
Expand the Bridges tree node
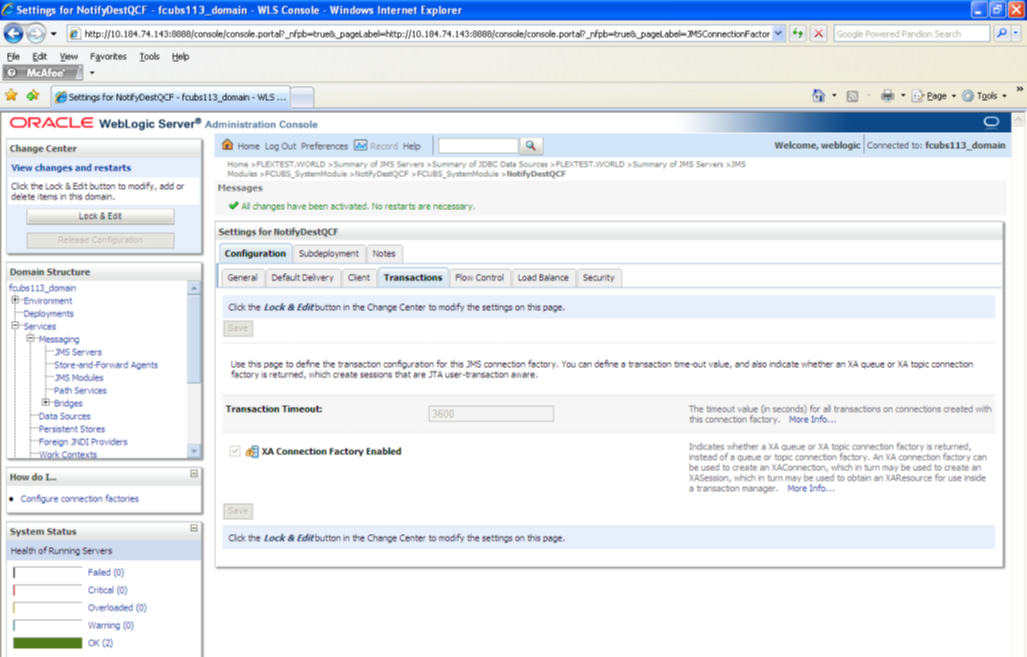(45, 402)
